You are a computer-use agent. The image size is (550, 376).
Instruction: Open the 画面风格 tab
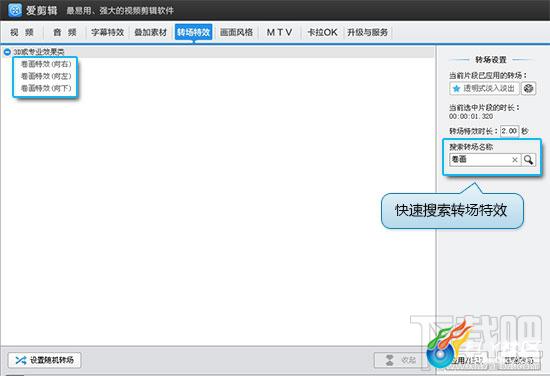coord(236,32)
